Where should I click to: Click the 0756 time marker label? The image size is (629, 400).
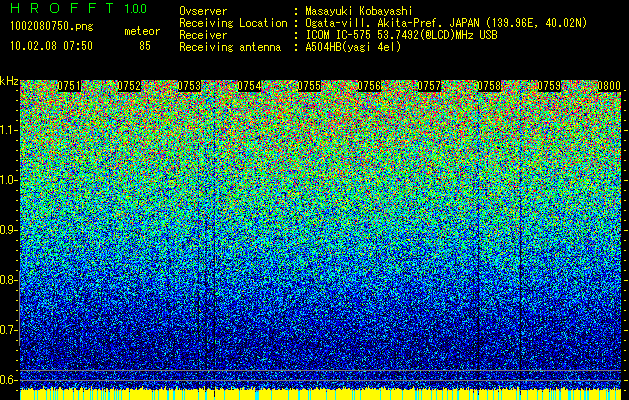point(369,86)
